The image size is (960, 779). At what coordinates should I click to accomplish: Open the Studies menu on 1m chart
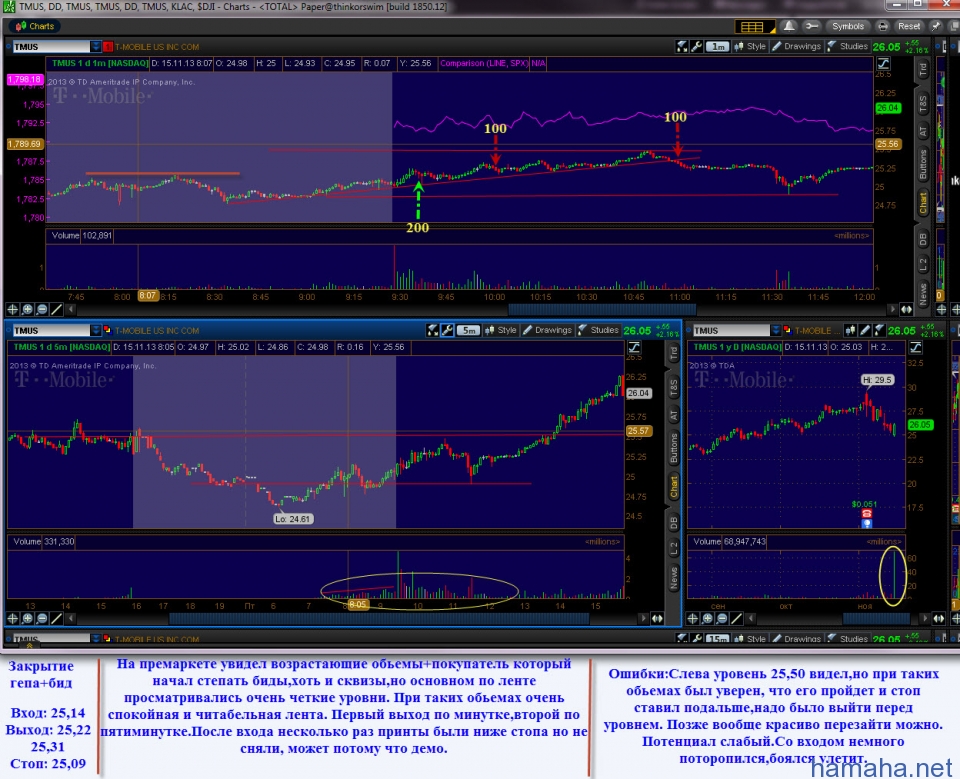click(847, 47)
